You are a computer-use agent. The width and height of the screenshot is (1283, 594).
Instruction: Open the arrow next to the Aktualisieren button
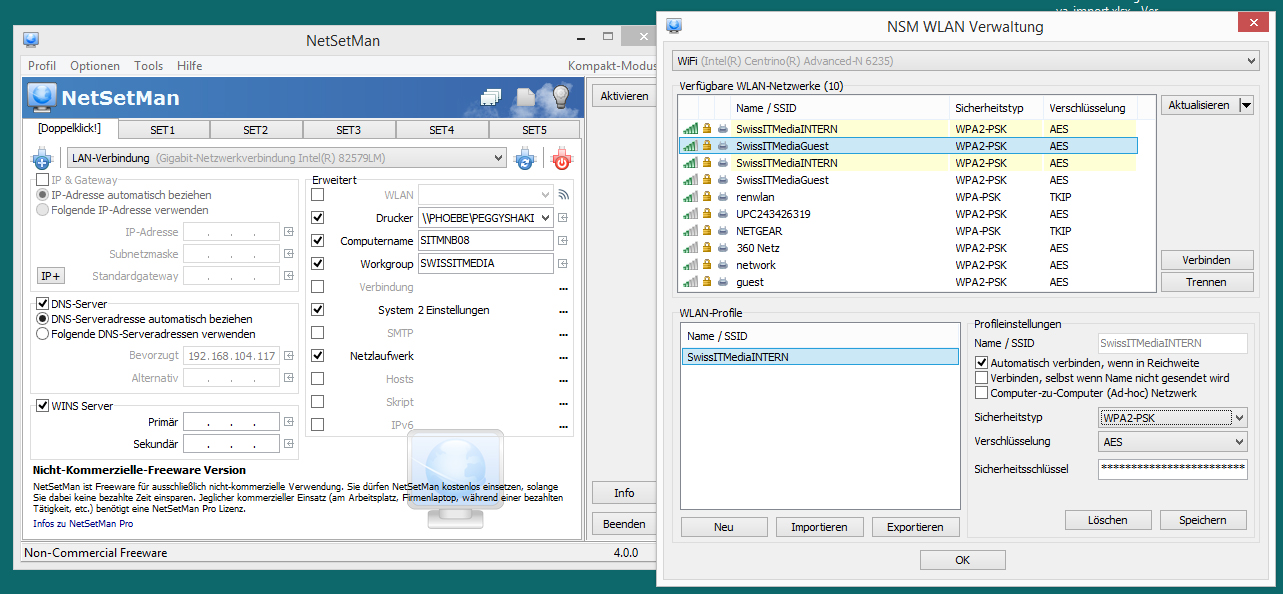click(x=1245, y=105)
